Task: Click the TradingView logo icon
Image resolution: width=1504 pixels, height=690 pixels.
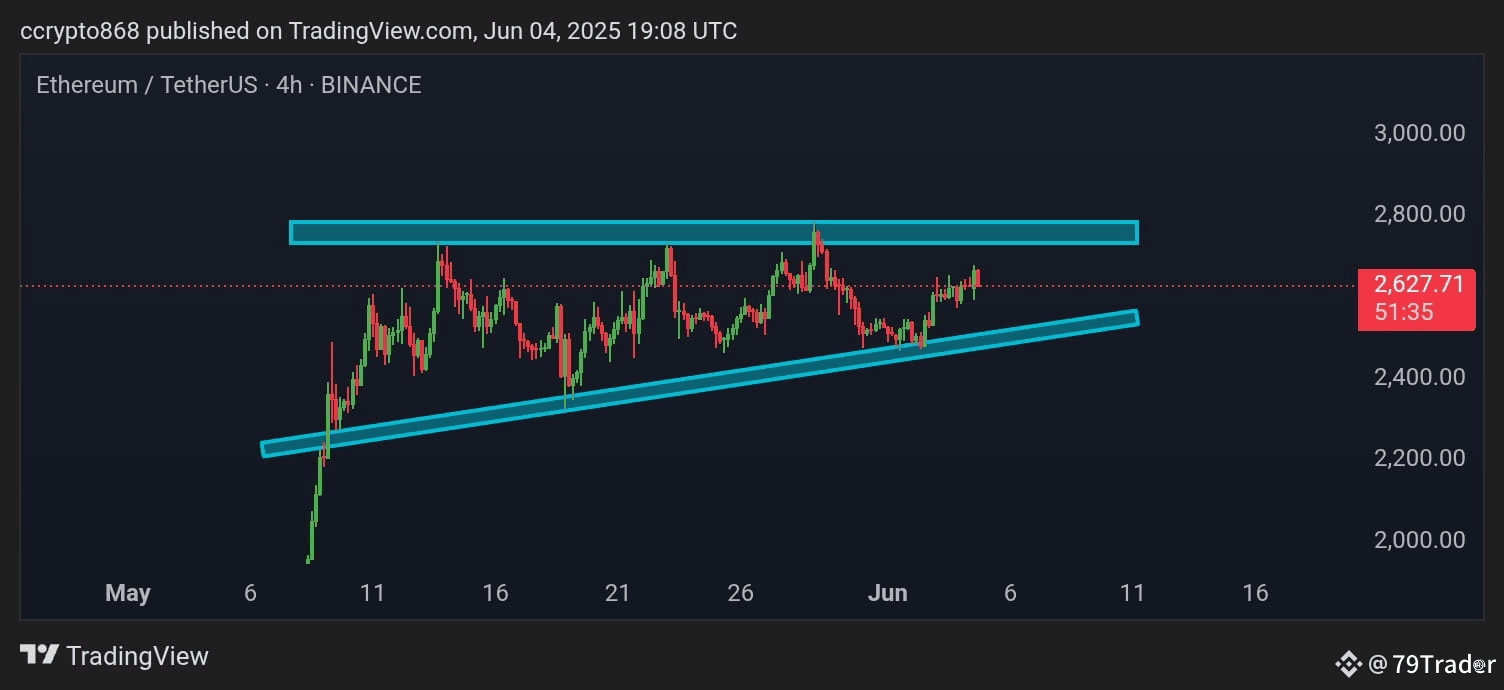Action: click(x=39, y=656)
